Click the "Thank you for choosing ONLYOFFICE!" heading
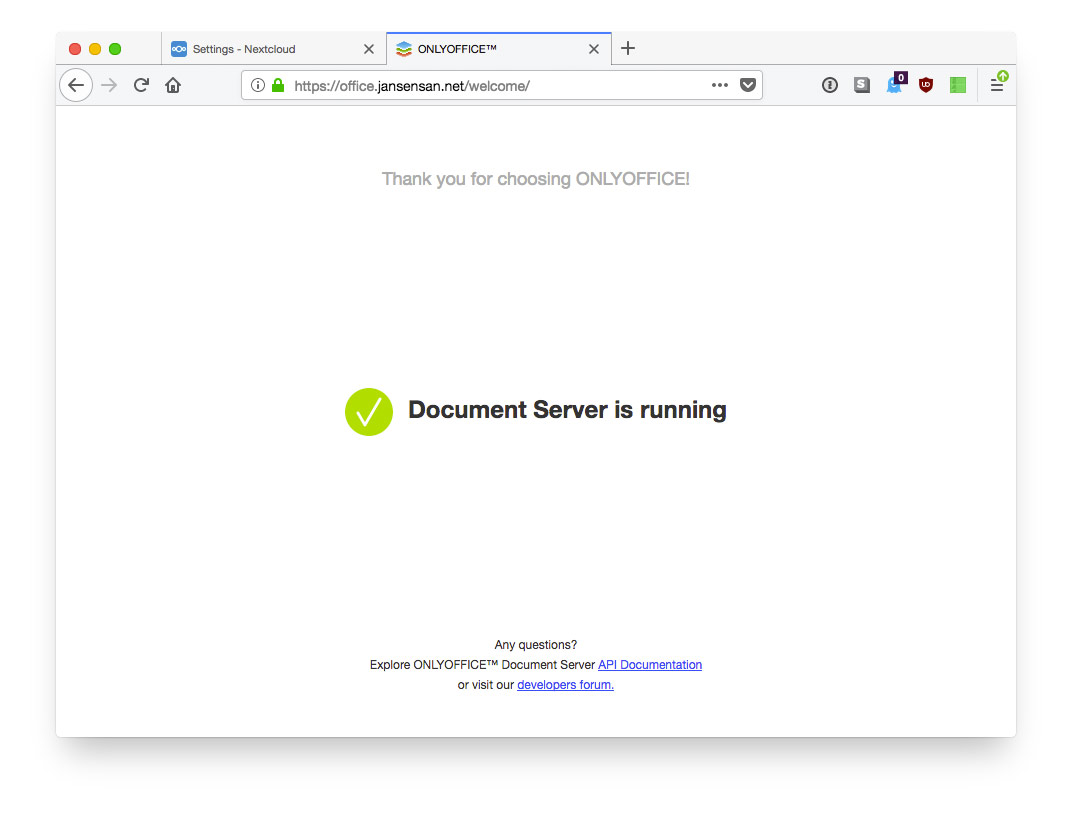The width and height of the screenshot is (1072, 817). point(535,179)
